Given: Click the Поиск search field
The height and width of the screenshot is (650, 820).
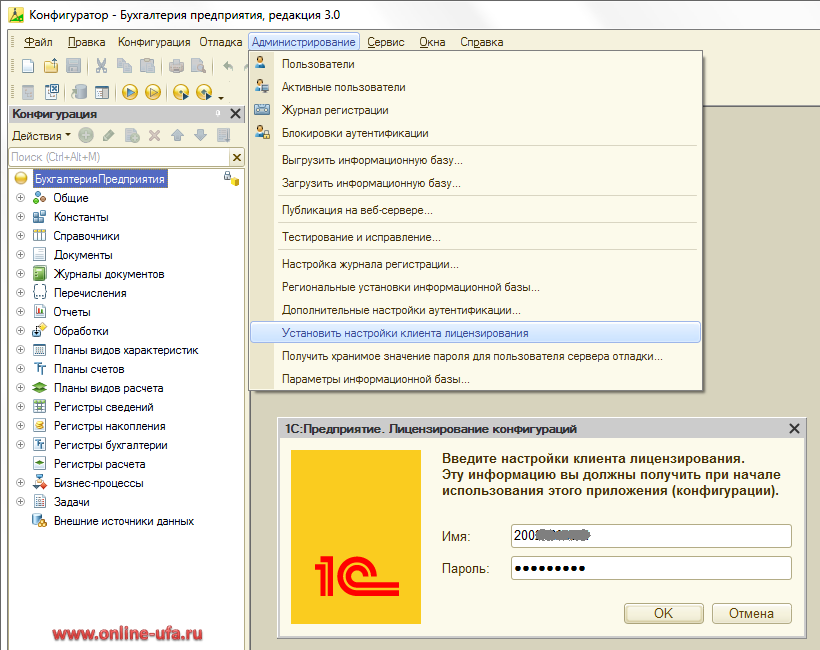Looking at the screenshot, I should [x=120, y=157].
